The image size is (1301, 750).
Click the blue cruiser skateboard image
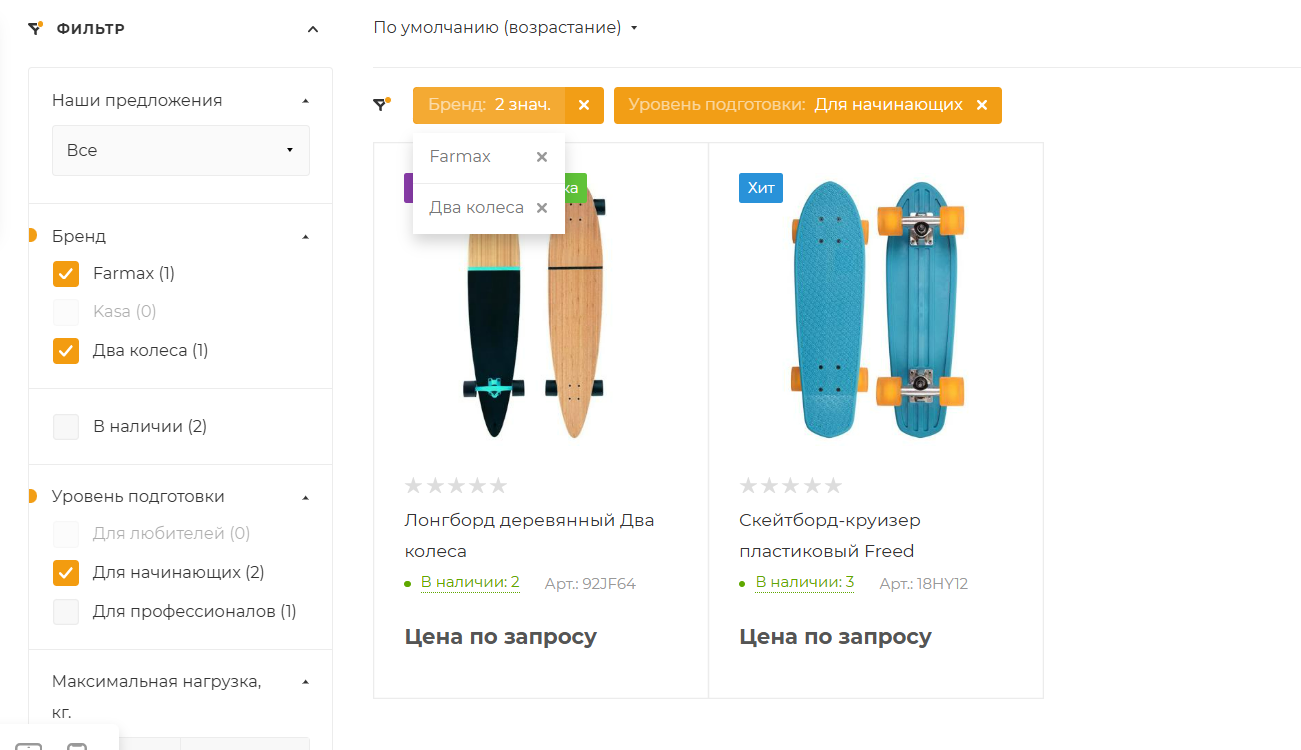(x=877, y=310)
